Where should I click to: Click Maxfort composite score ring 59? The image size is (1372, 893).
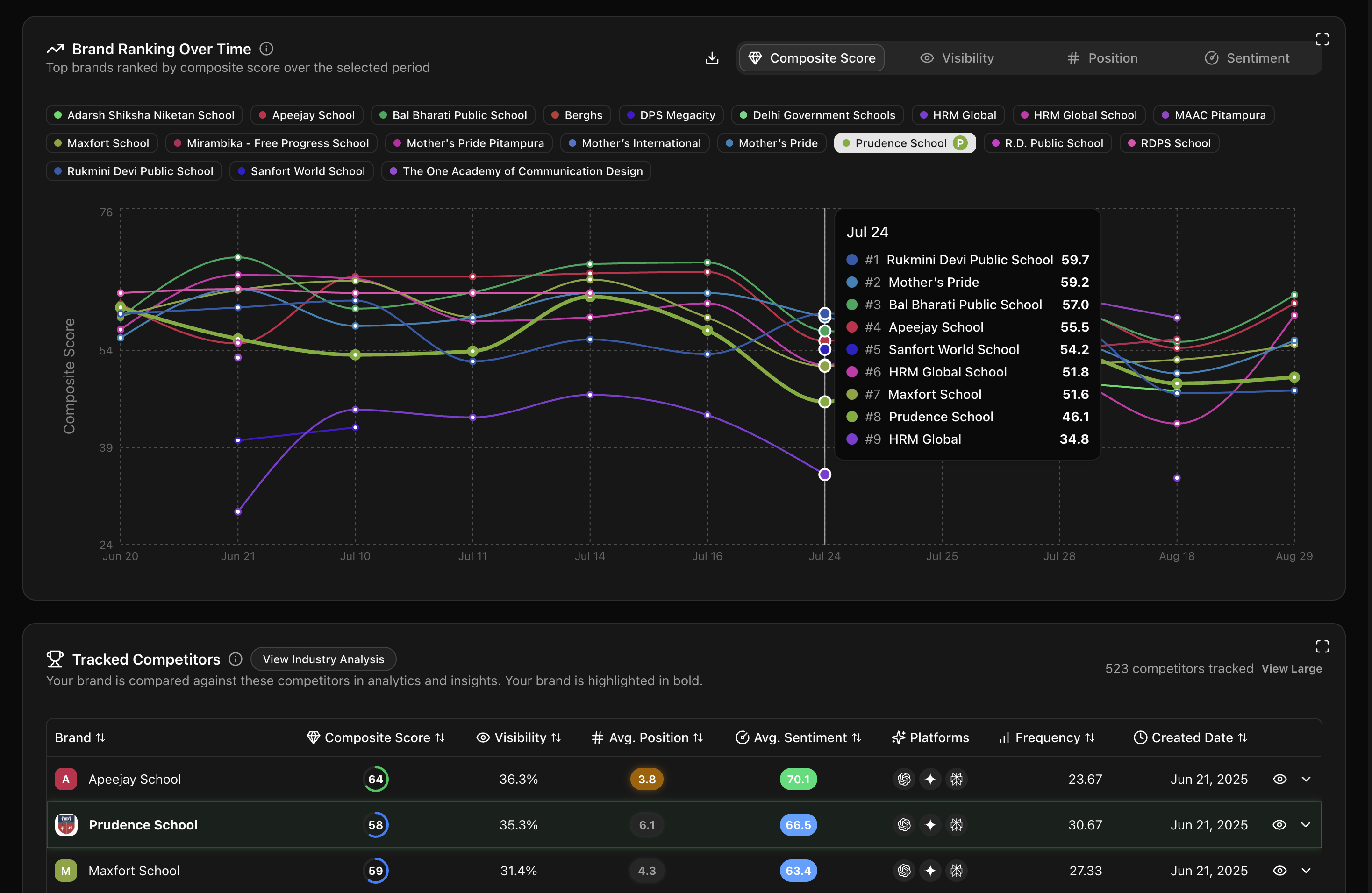click(375, 871)
